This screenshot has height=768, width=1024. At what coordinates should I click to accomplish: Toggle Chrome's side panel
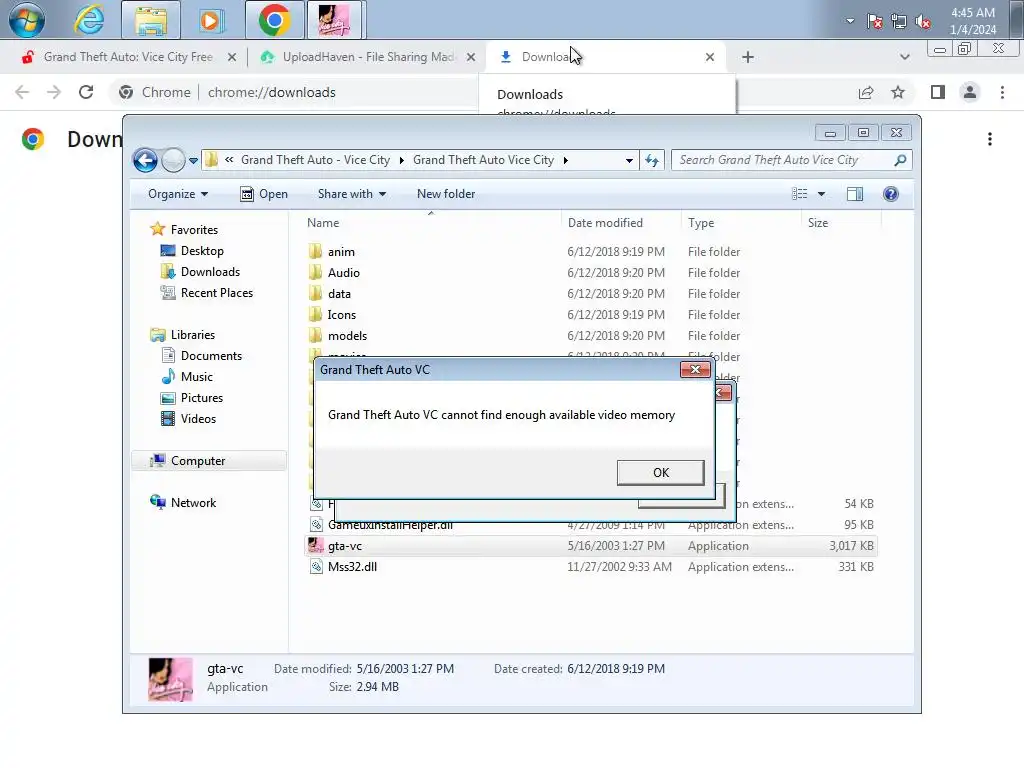(938, 92)
